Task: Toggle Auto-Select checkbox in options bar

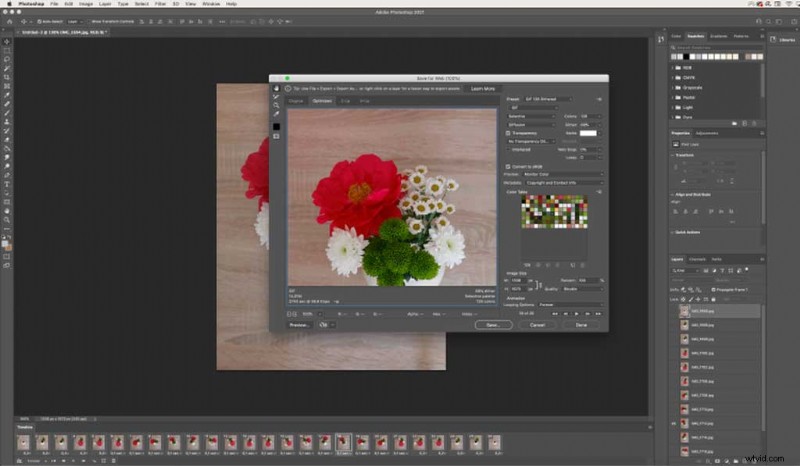Action: (x=39, y=22)
